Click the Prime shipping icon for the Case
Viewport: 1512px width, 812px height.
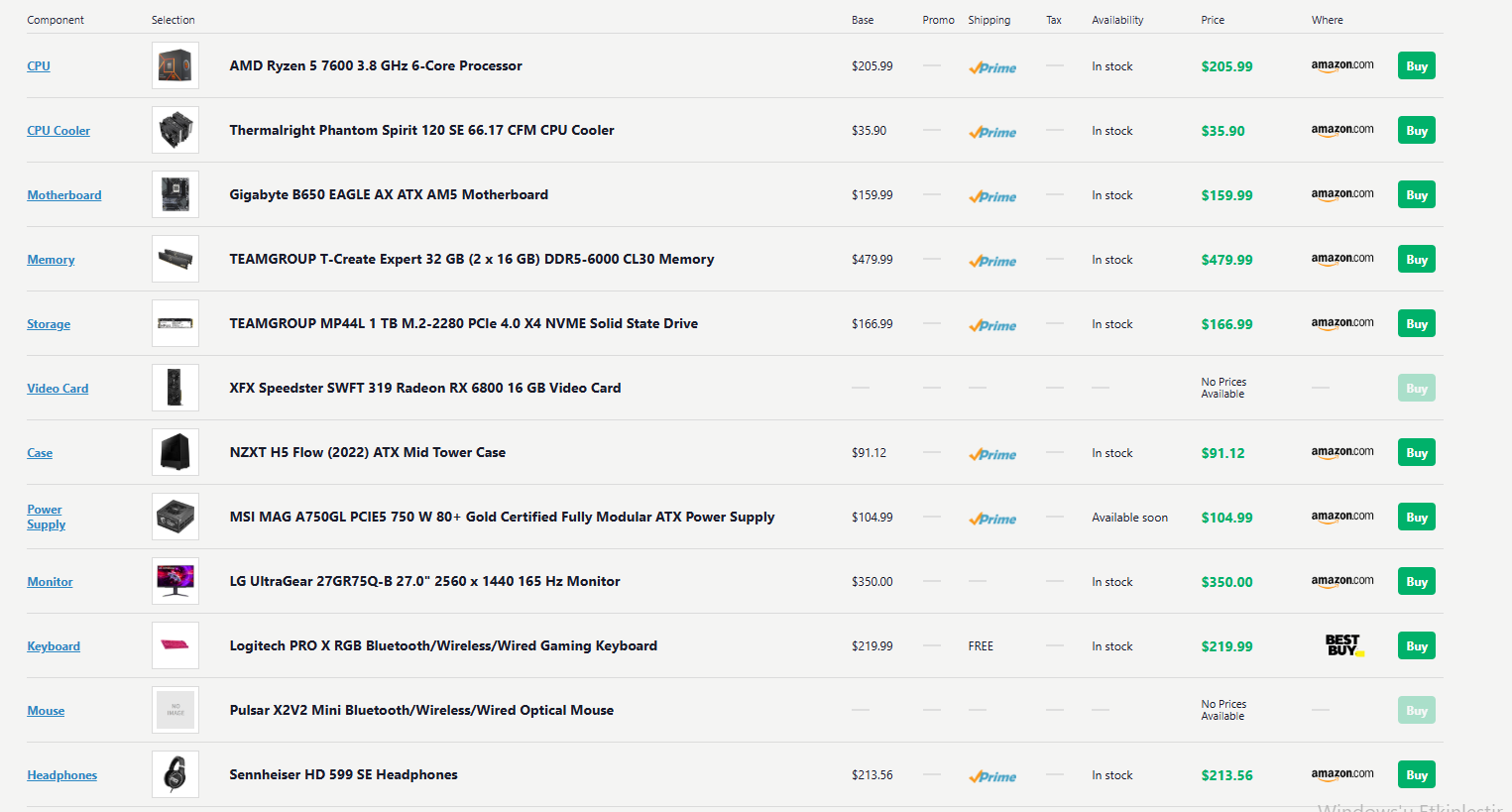click(x=992, y=454)
